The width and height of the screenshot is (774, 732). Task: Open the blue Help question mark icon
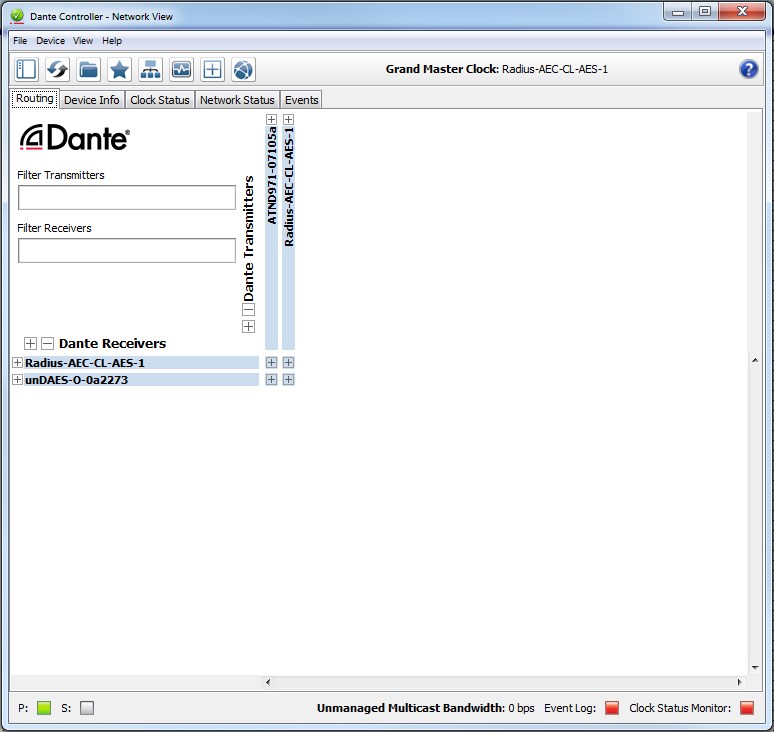(748, 69)
